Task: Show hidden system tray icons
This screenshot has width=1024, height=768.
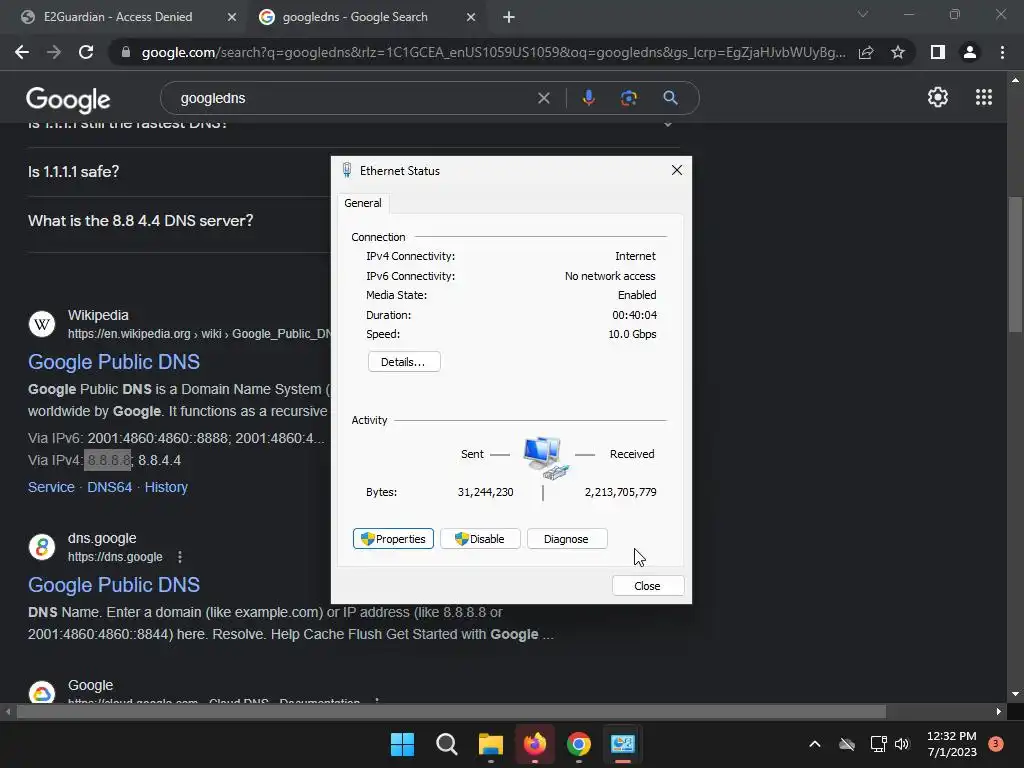Action: click(x=814, y=744)
